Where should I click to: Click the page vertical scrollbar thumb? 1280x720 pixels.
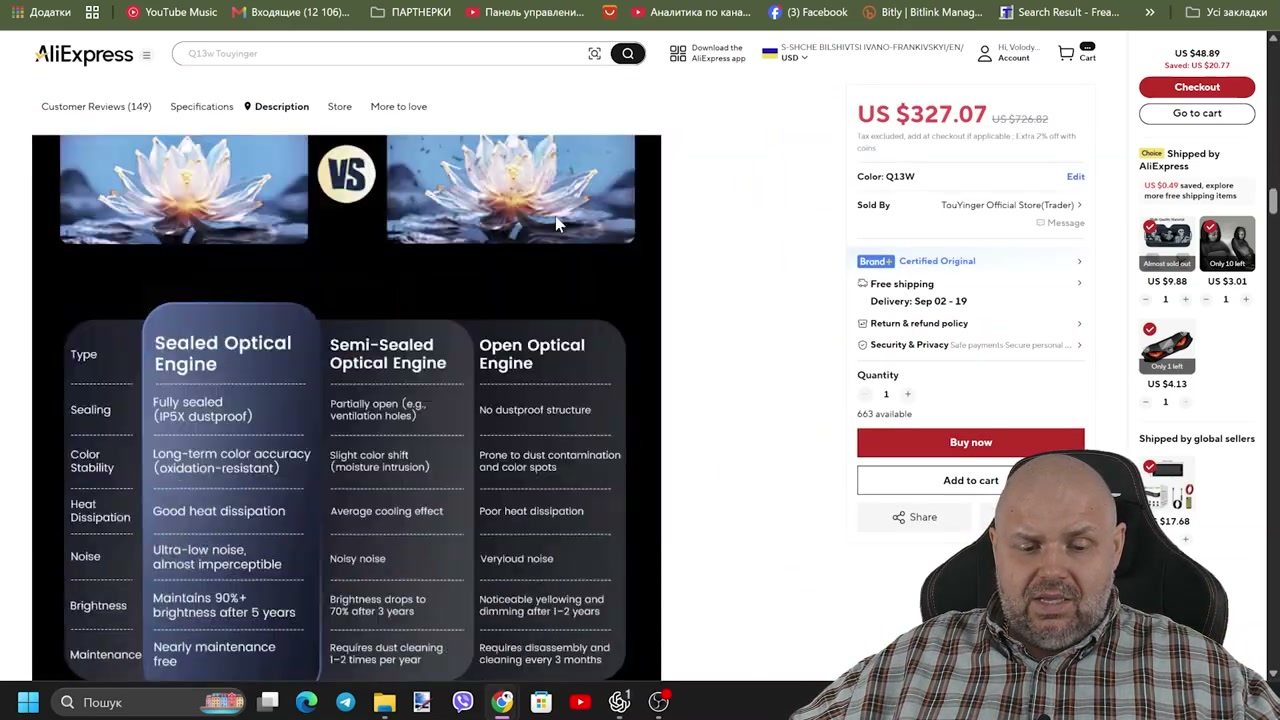(1273, 201)
